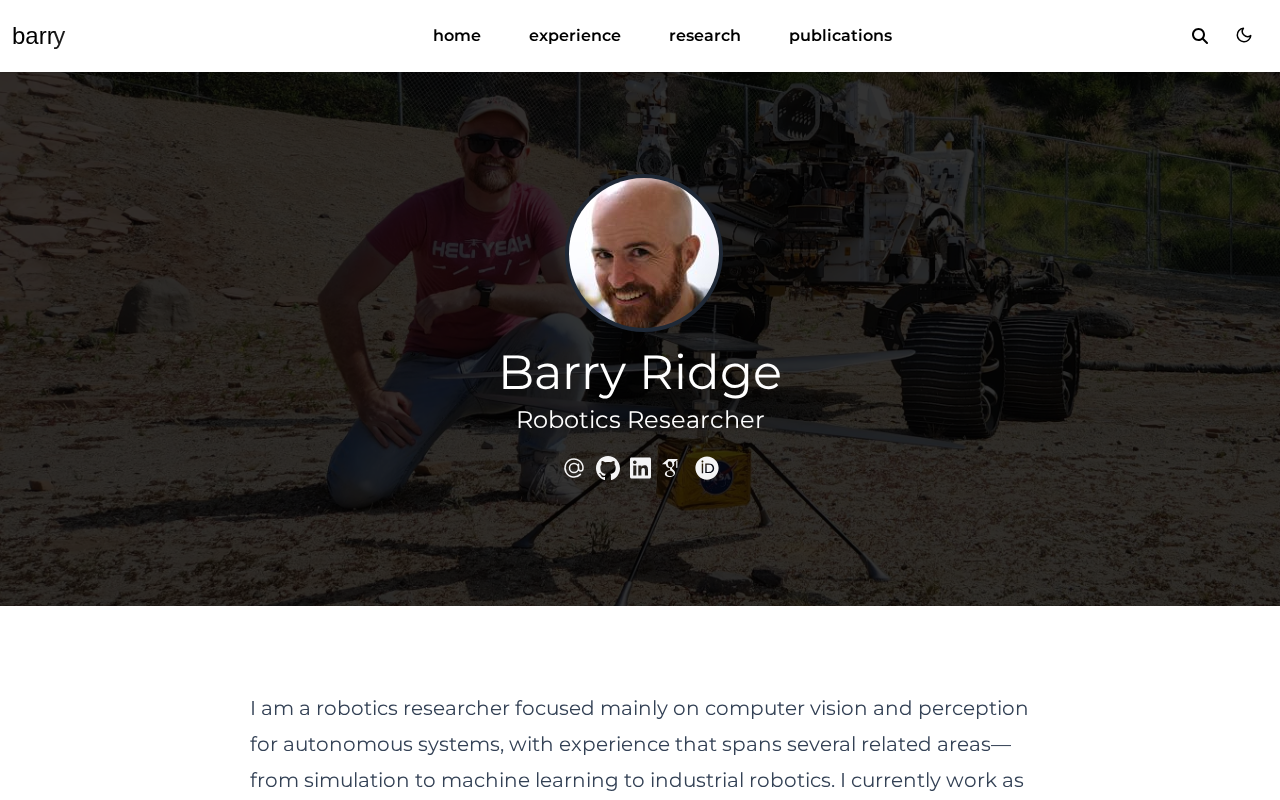Viewport: 1280px width, 800px height.
Task: Click the "Barry Ridge" name heading
Action: [640, 372]
